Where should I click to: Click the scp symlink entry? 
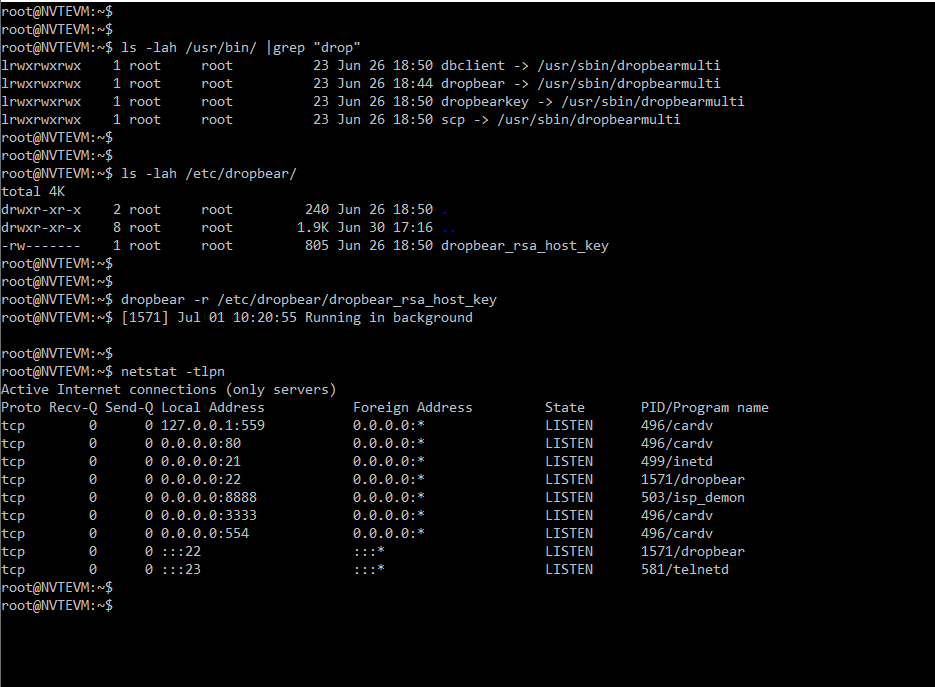click(x=560, y=119)
